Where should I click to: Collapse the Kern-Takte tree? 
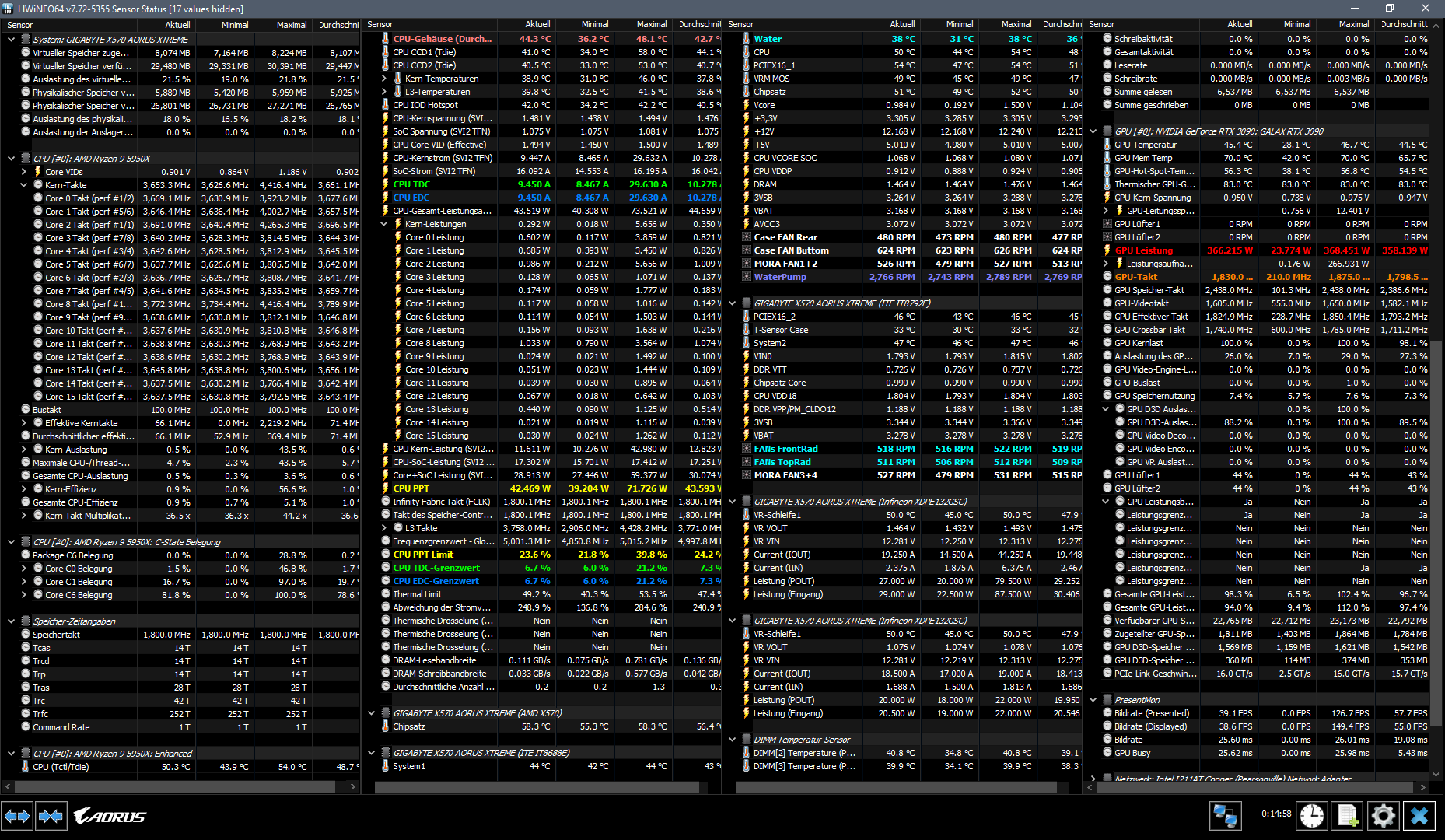pos(23,185)
